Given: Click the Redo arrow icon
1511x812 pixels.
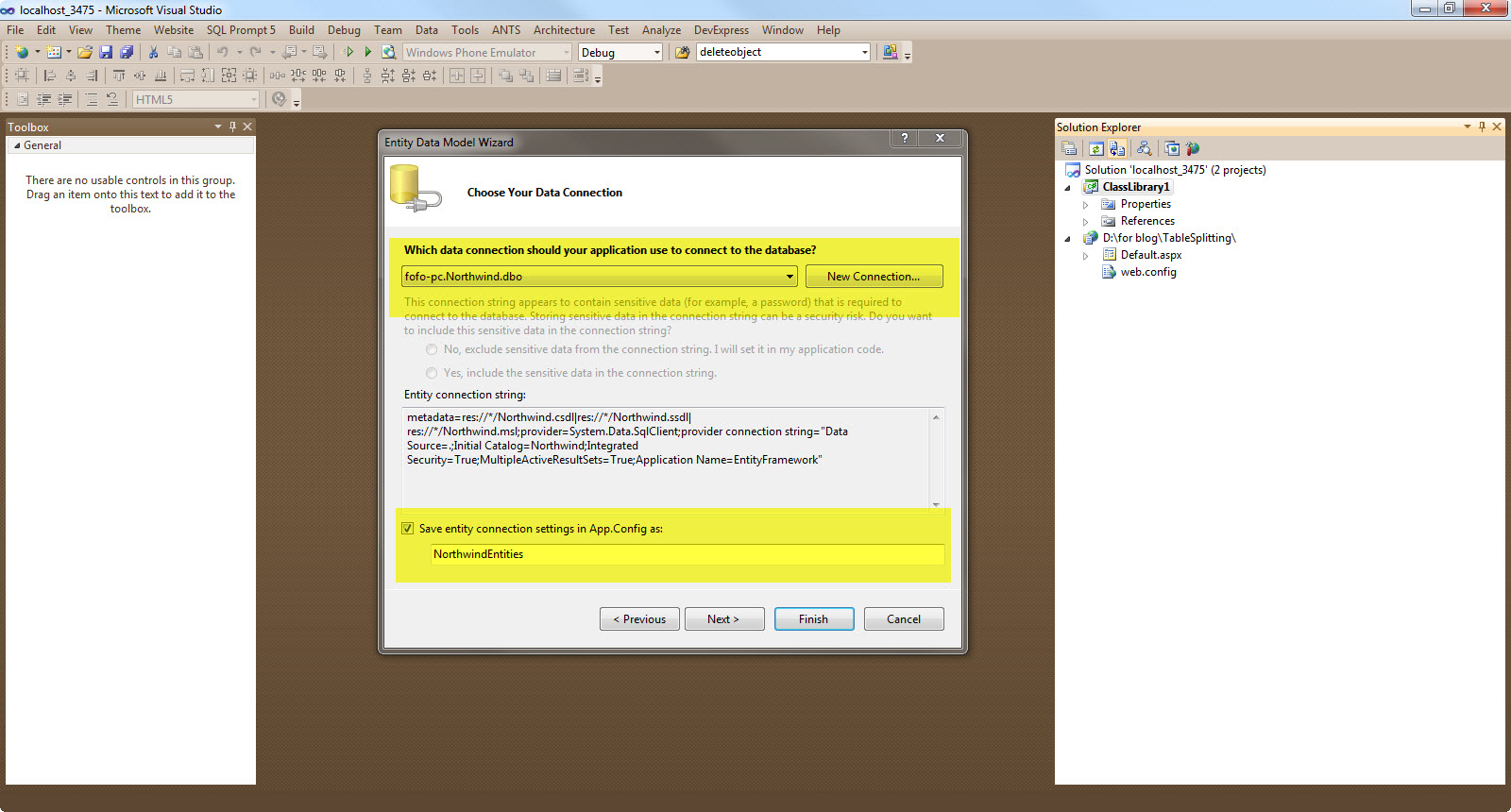Looking at the screenshot, I should point(256,52).
